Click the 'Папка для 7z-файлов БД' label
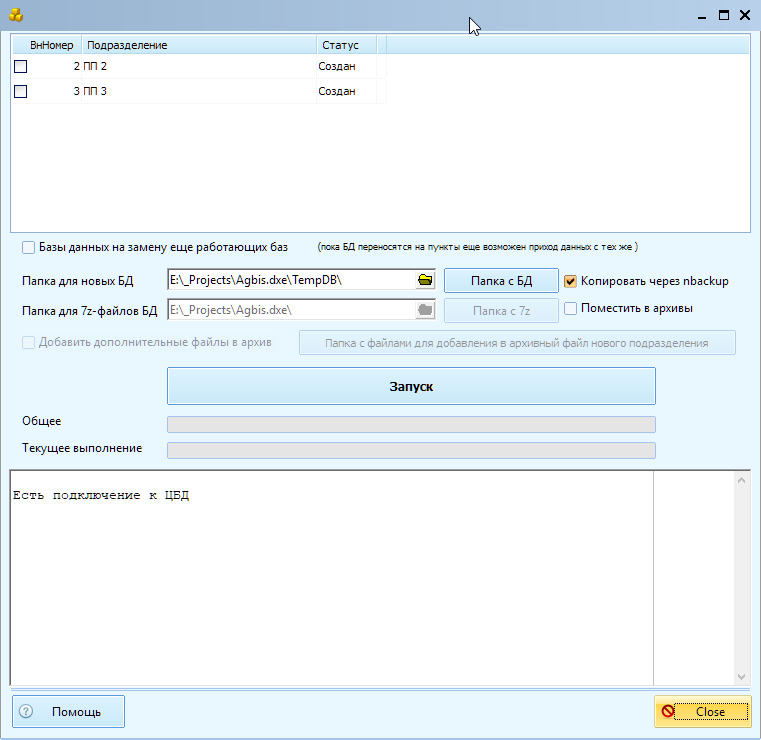This screenshot has height=740, width=761. pyautogui.click(x=90, y=311)
